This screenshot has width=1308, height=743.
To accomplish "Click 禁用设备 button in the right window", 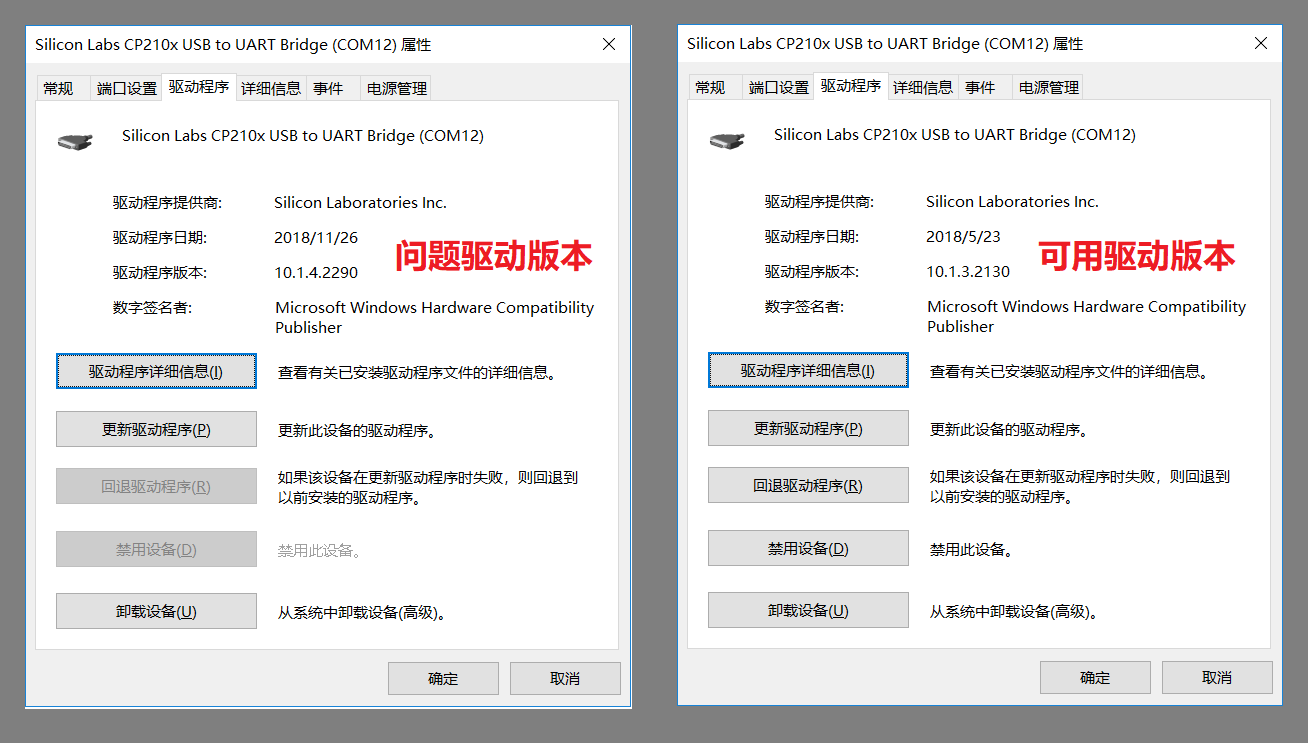I will [808, 548].
